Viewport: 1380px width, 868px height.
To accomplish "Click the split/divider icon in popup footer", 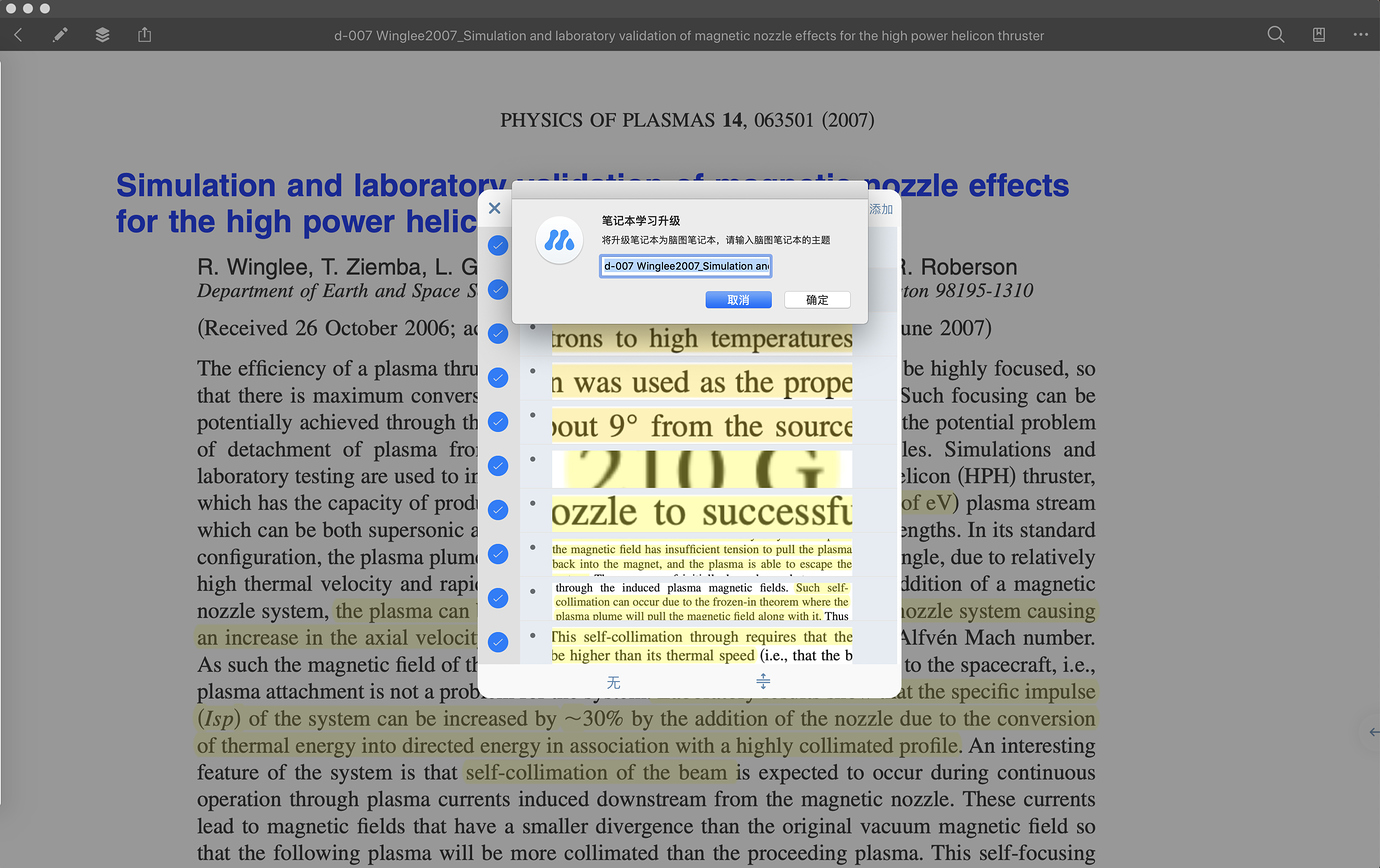I will tap(763, 681).
